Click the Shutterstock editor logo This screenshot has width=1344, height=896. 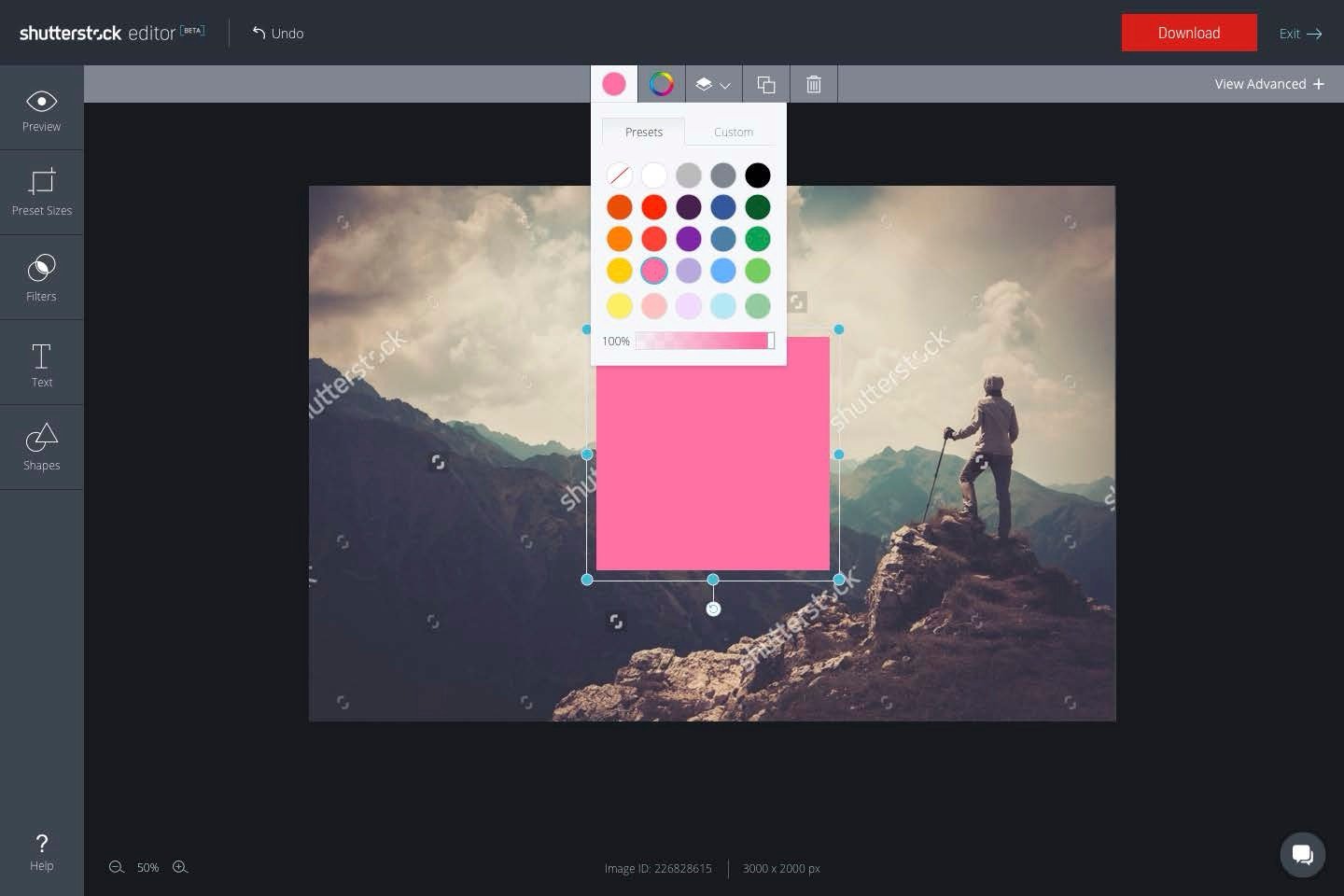point(112,33)
